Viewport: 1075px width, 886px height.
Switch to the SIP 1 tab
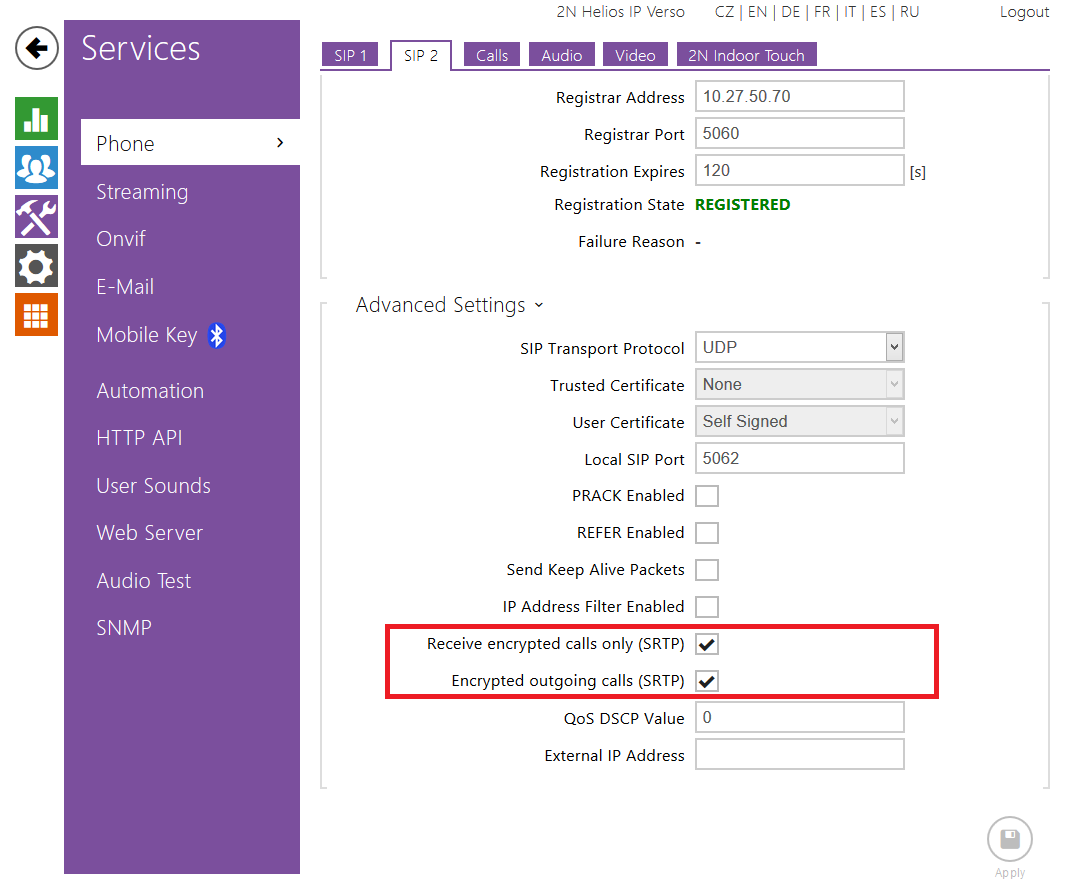[350, 56]
